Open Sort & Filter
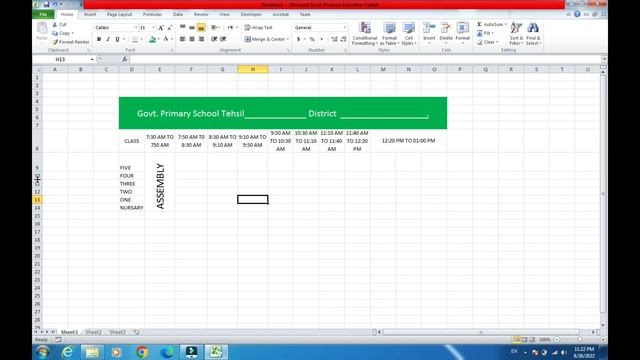This screenshot has height=360, width=640. click(516, 33)
